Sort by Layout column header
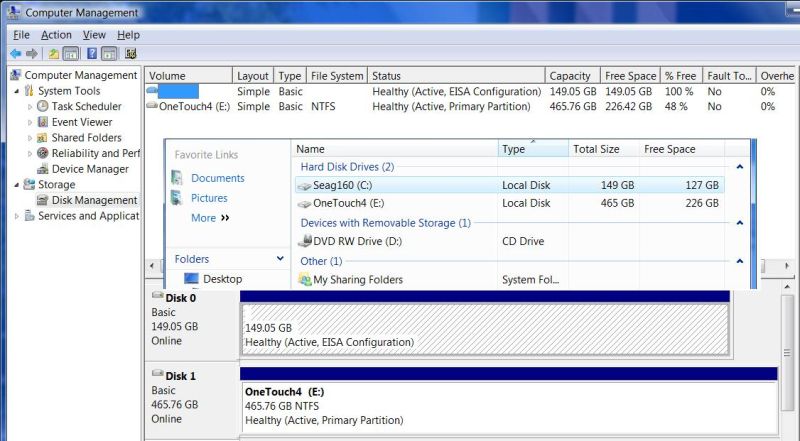Image resolution: width=800 pixels, height=441 pixels. [253, 76]
